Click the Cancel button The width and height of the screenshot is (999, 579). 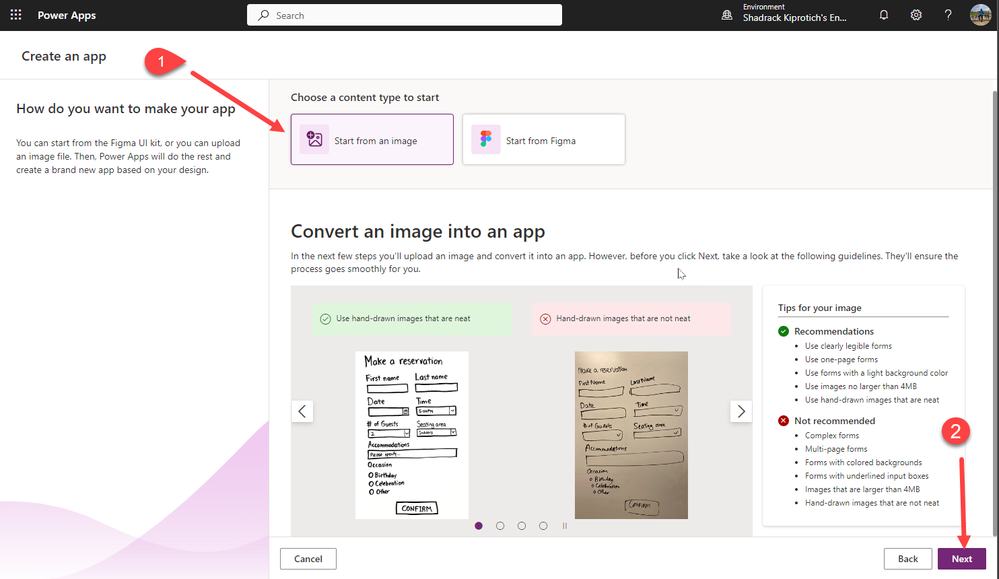tap(308, 559)
